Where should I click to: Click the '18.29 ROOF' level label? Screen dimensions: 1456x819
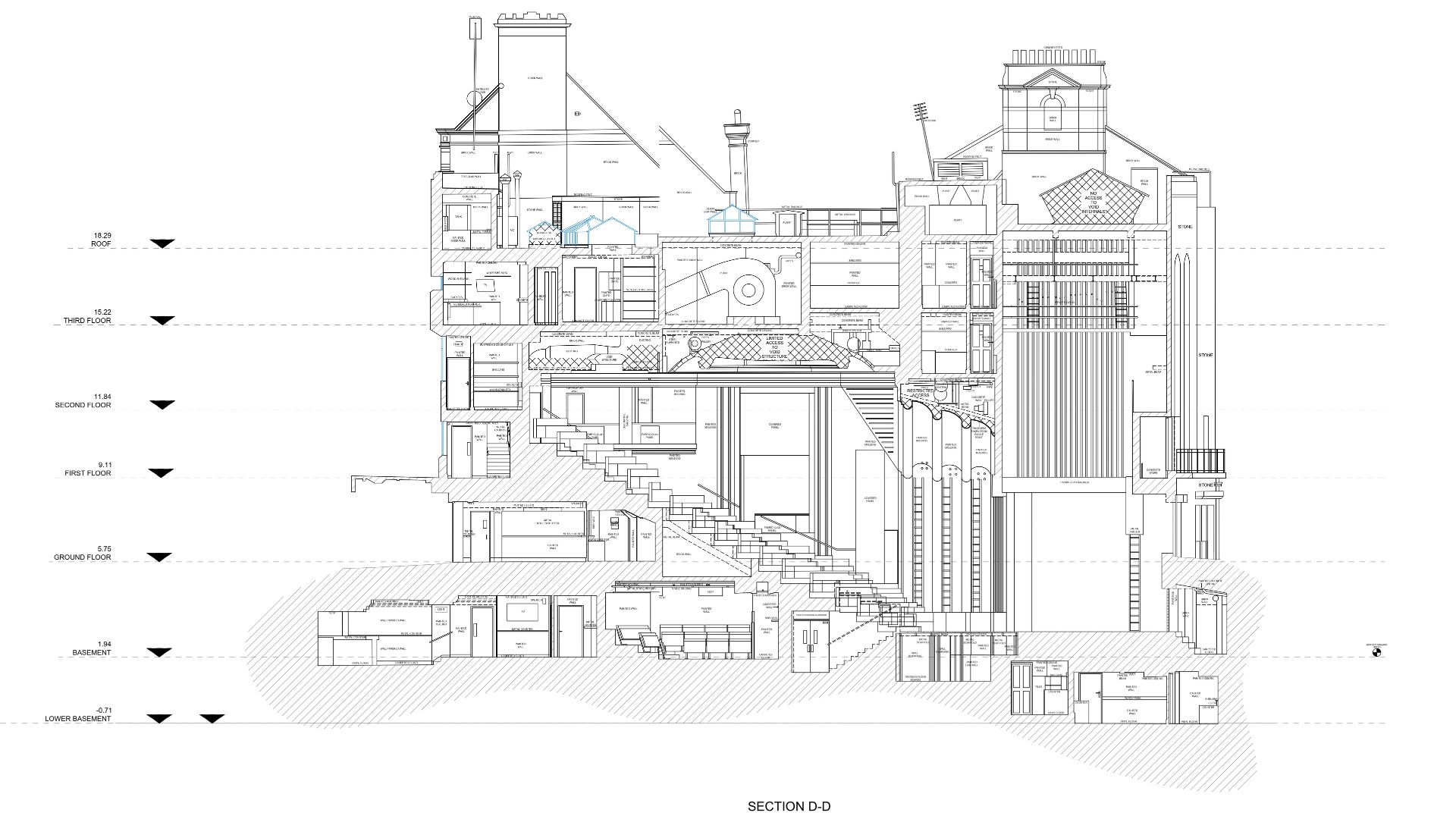point(101,240)
